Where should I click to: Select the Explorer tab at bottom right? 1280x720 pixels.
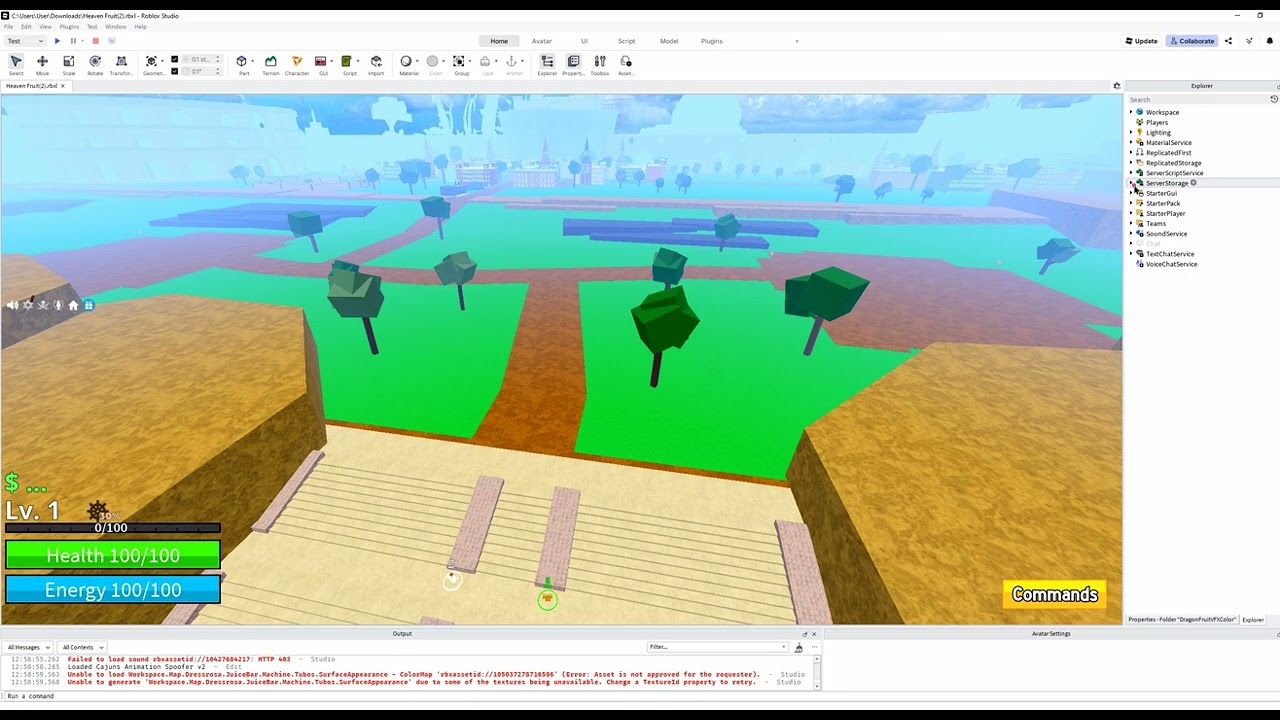(x=1253, y=620)
